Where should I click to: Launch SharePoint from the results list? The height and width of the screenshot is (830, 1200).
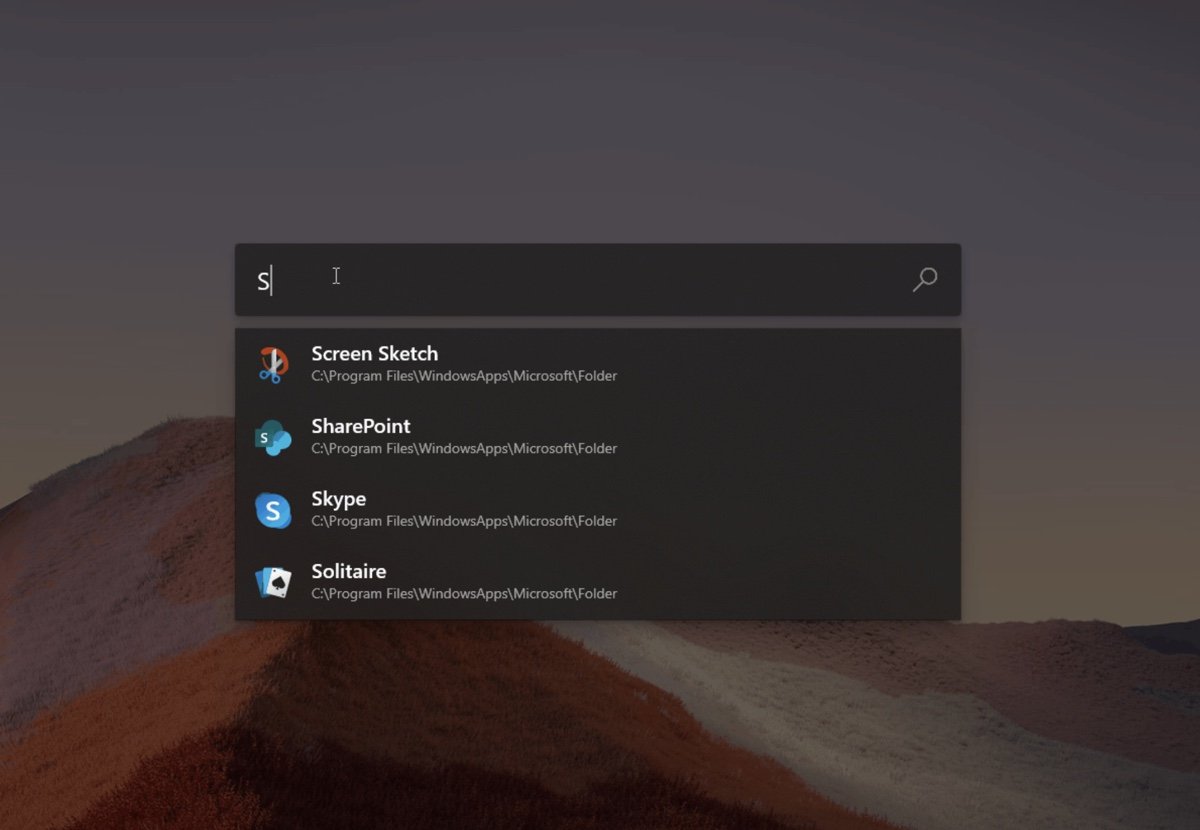(x=360, y=426)
